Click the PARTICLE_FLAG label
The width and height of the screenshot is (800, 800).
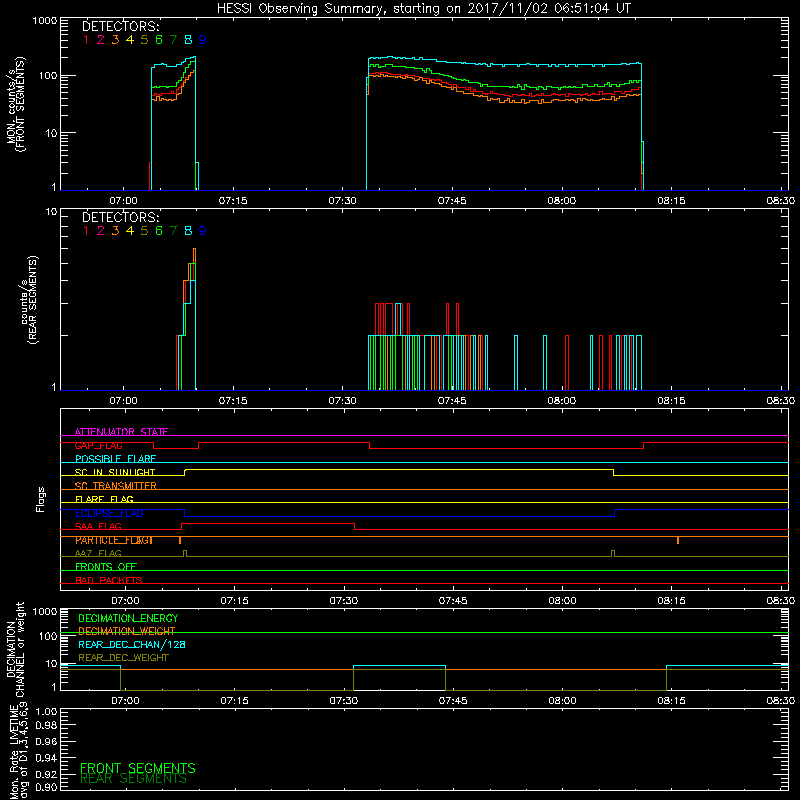[x=114, y=540]
